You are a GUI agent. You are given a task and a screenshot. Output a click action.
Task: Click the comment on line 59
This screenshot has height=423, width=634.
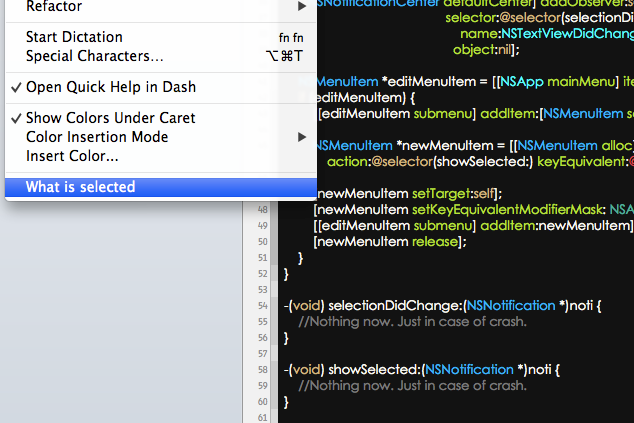[411, 385]
